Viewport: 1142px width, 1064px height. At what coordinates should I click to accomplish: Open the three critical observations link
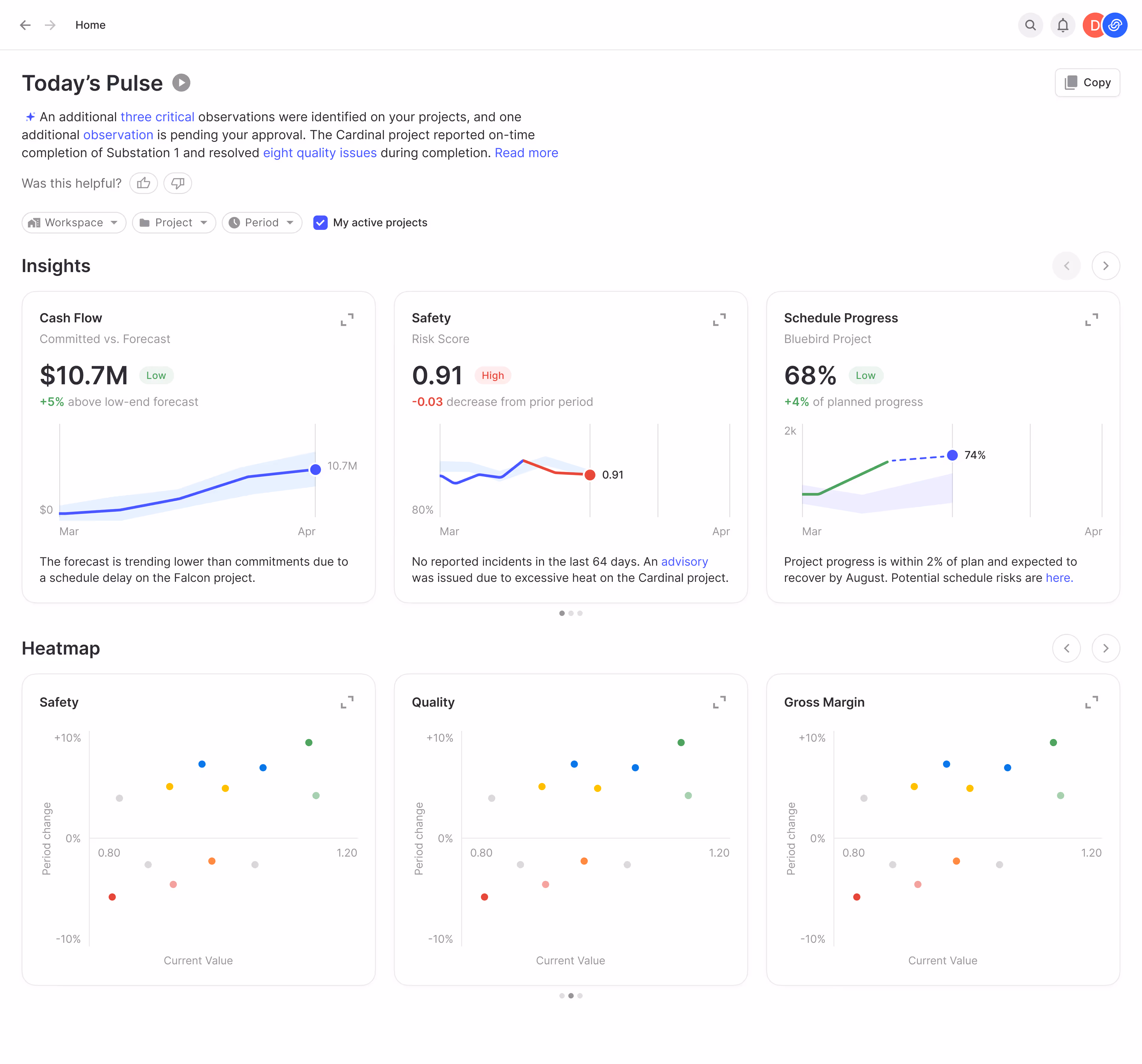157,117
